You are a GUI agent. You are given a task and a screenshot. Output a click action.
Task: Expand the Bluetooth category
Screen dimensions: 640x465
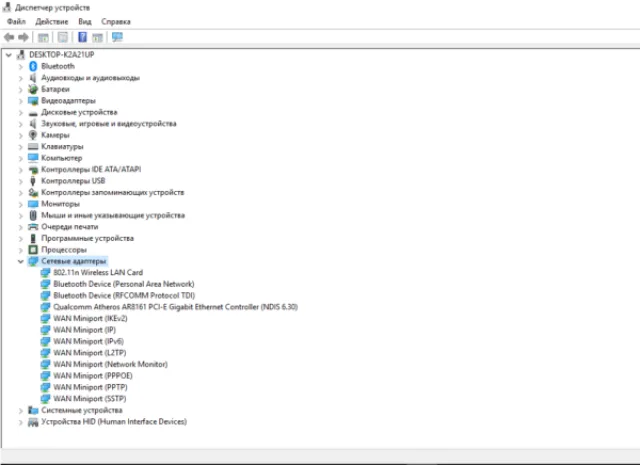click(20, 66)
